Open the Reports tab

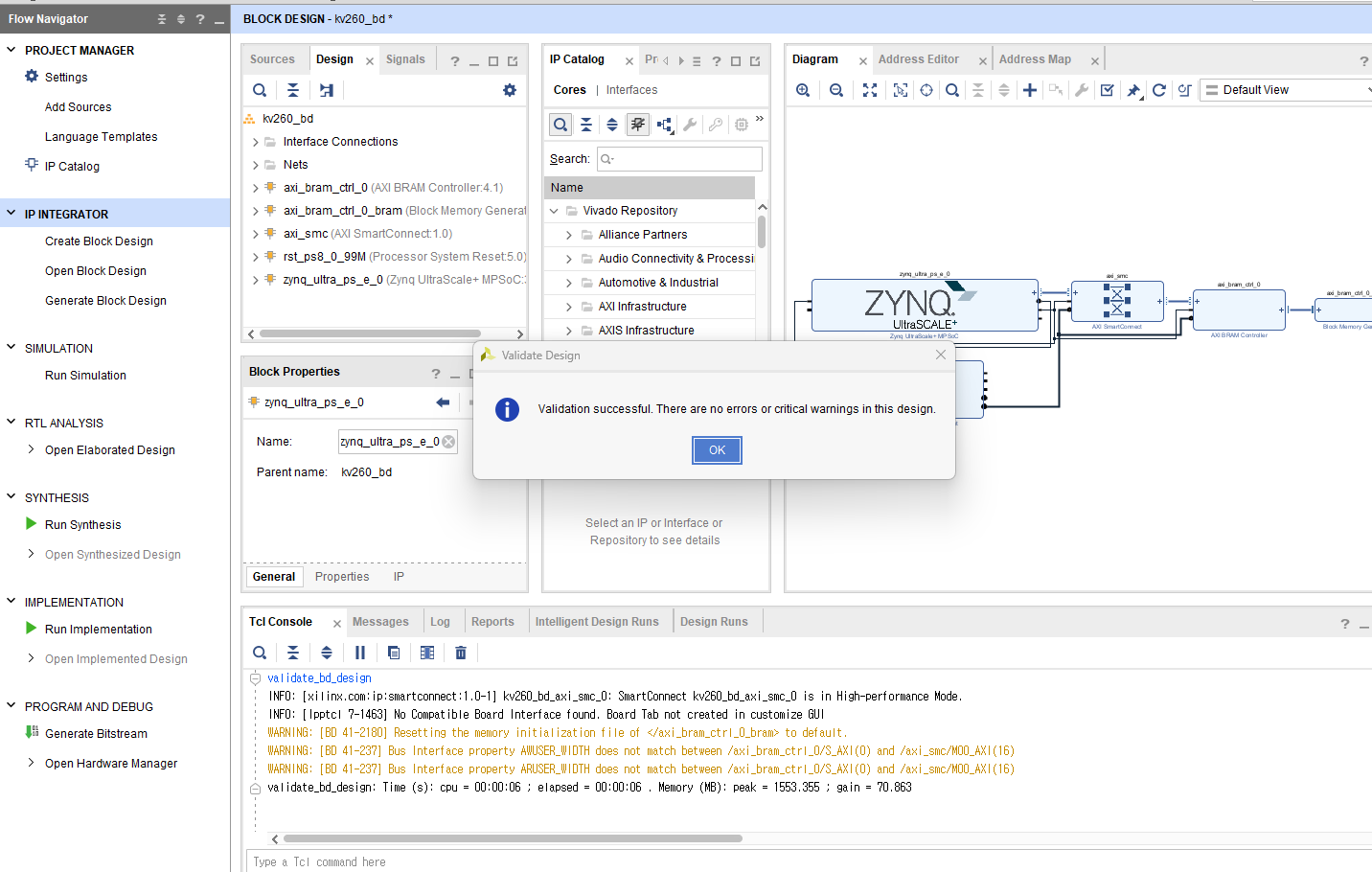492,622
